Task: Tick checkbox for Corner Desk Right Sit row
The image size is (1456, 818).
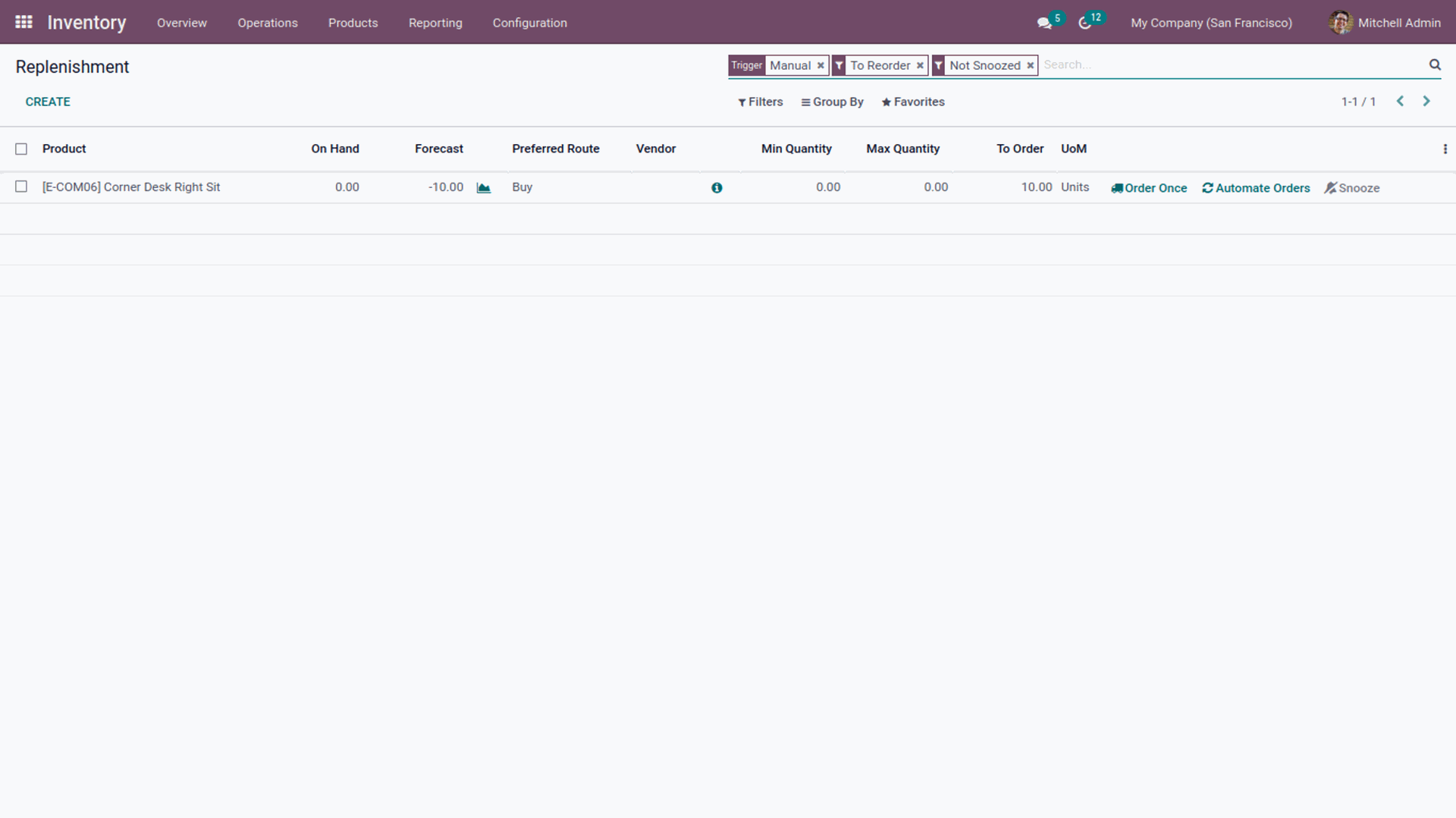Action: point(21,186)
